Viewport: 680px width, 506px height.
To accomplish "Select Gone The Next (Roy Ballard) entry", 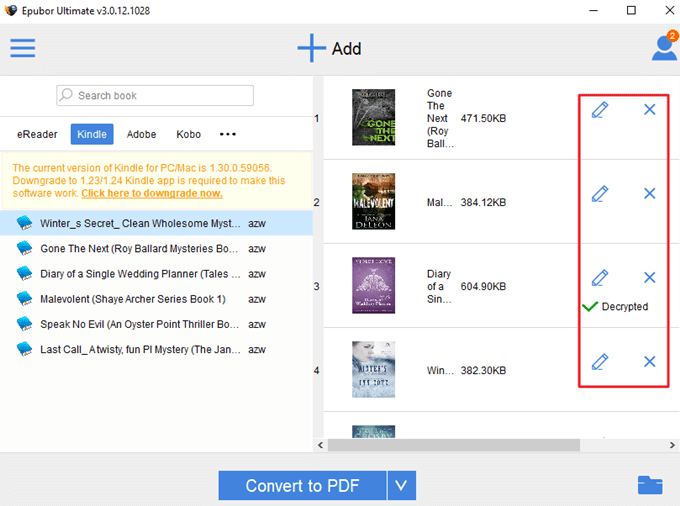I will (x=156, y=248).
